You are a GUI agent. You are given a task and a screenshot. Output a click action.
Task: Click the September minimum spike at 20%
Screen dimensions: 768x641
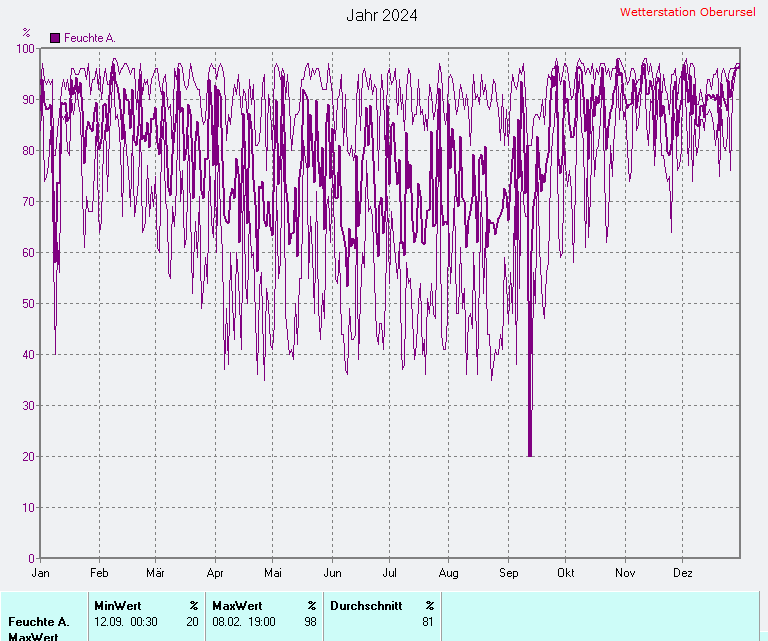(530, 453)
